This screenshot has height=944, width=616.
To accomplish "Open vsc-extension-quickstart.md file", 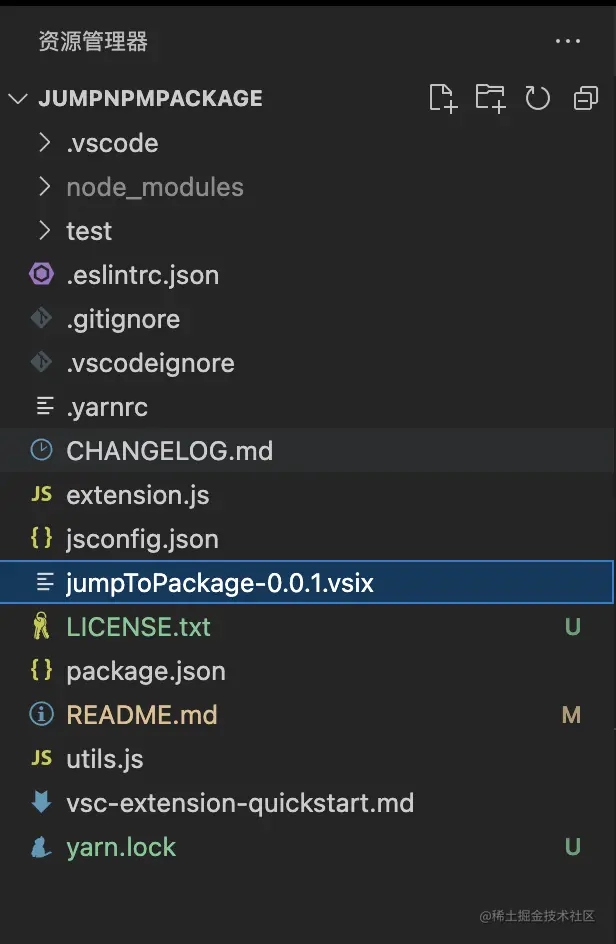I will [308, 803].
